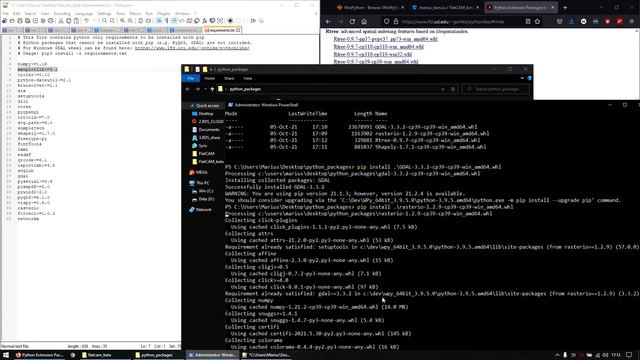Close the Python Extension Packages Firefox tab
This screenshot has height=360, width=640.
[x=553, y=7]
